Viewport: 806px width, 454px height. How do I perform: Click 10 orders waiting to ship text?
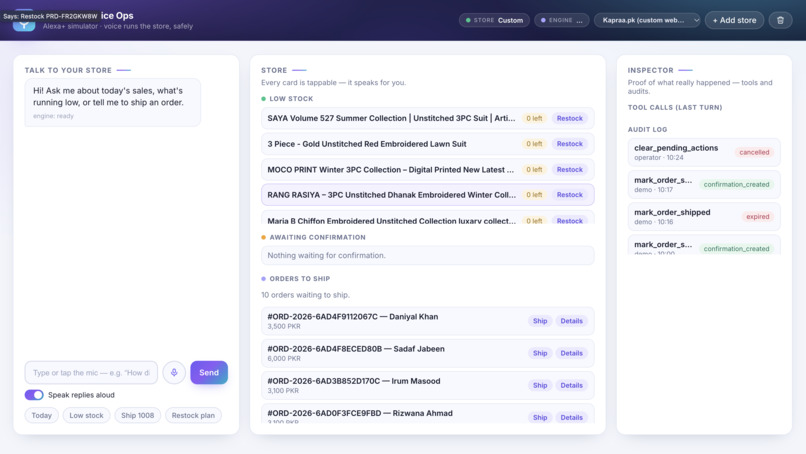305,295
